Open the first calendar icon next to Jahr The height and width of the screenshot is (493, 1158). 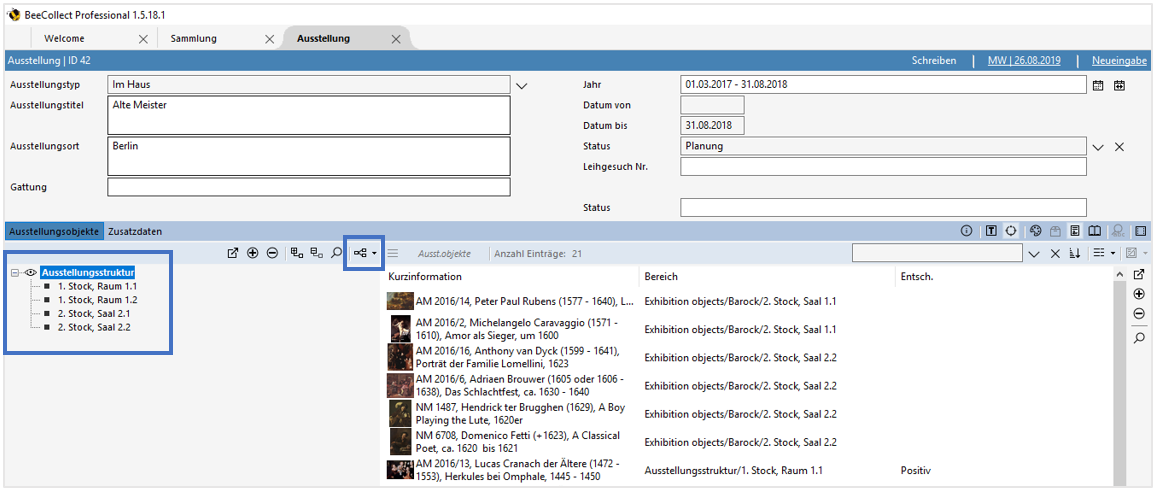pos(1098,86)
